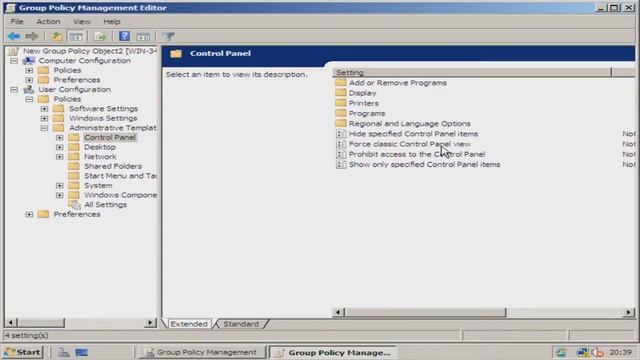
Task: Click right arrow of tree pane scrollbar
Action: tap(150, 323)
